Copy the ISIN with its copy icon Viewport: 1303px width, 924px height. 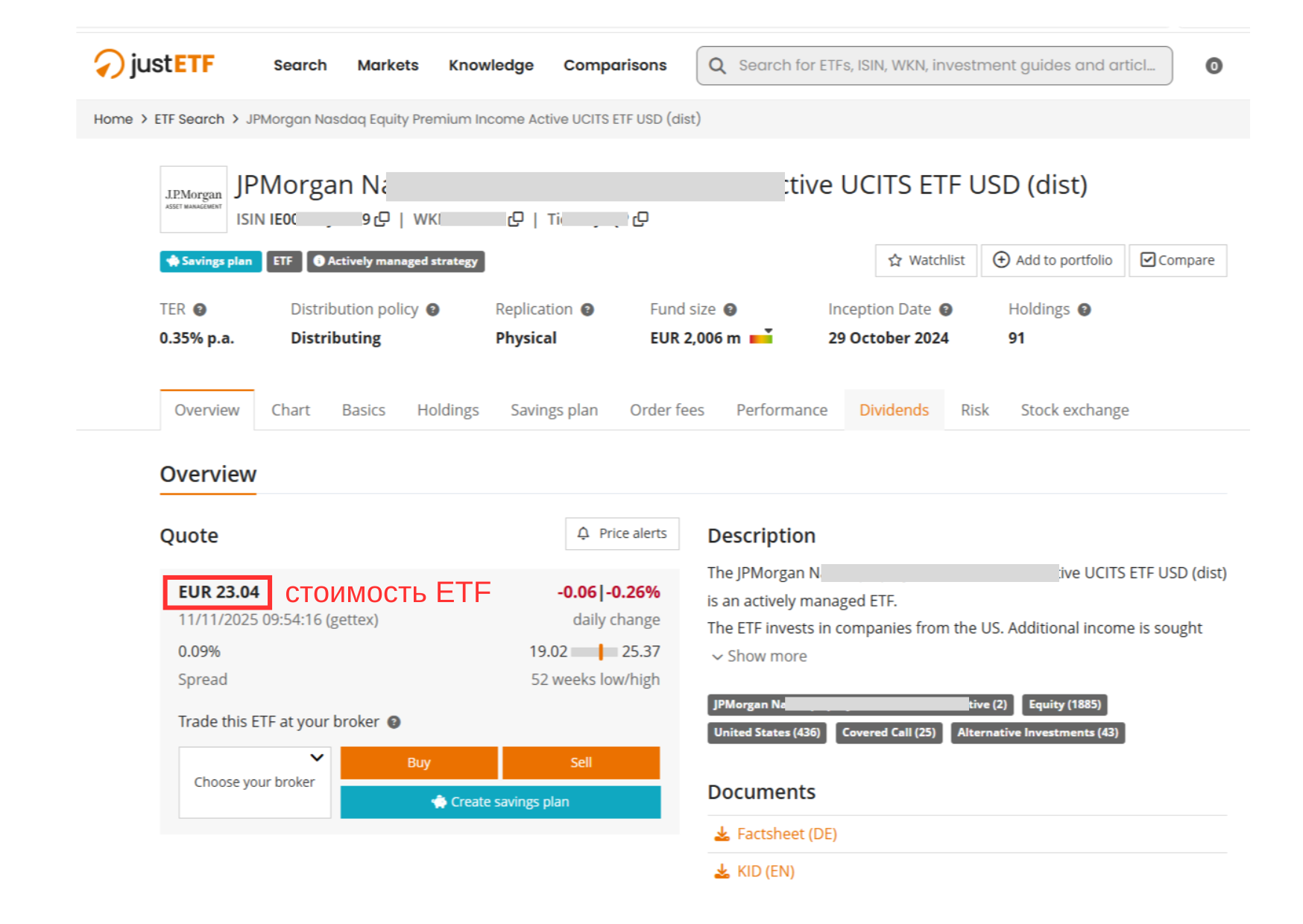click(382, 219)
